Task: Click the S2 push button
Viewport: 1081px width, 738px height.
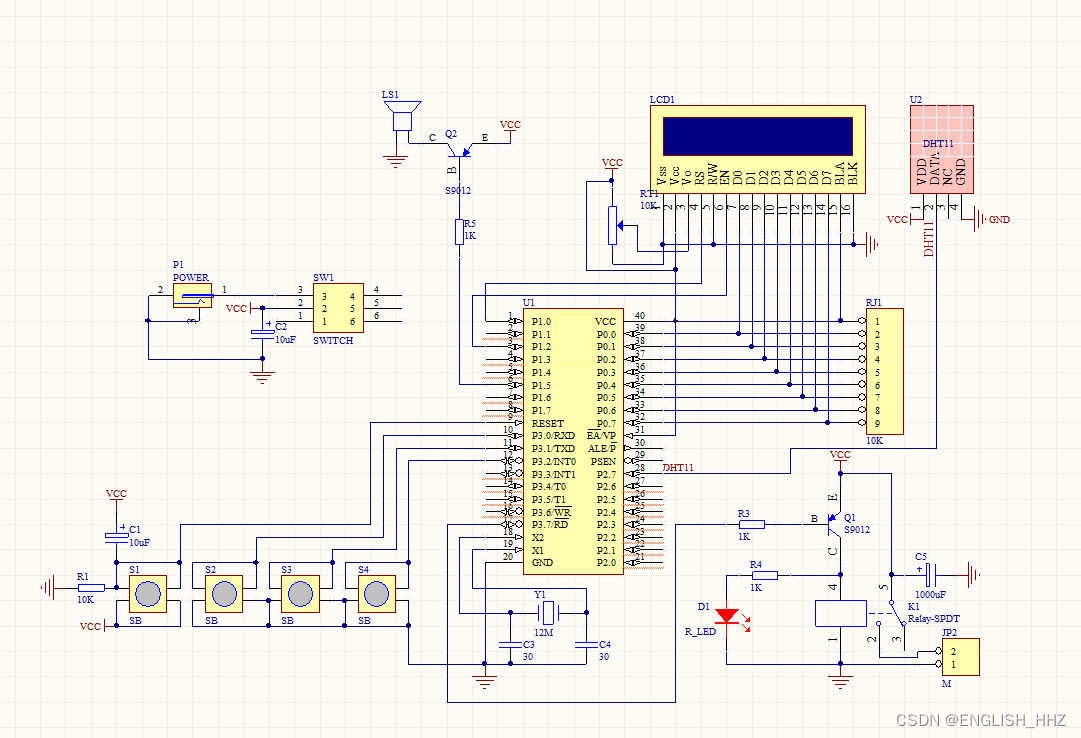Action: pos(224,594)
